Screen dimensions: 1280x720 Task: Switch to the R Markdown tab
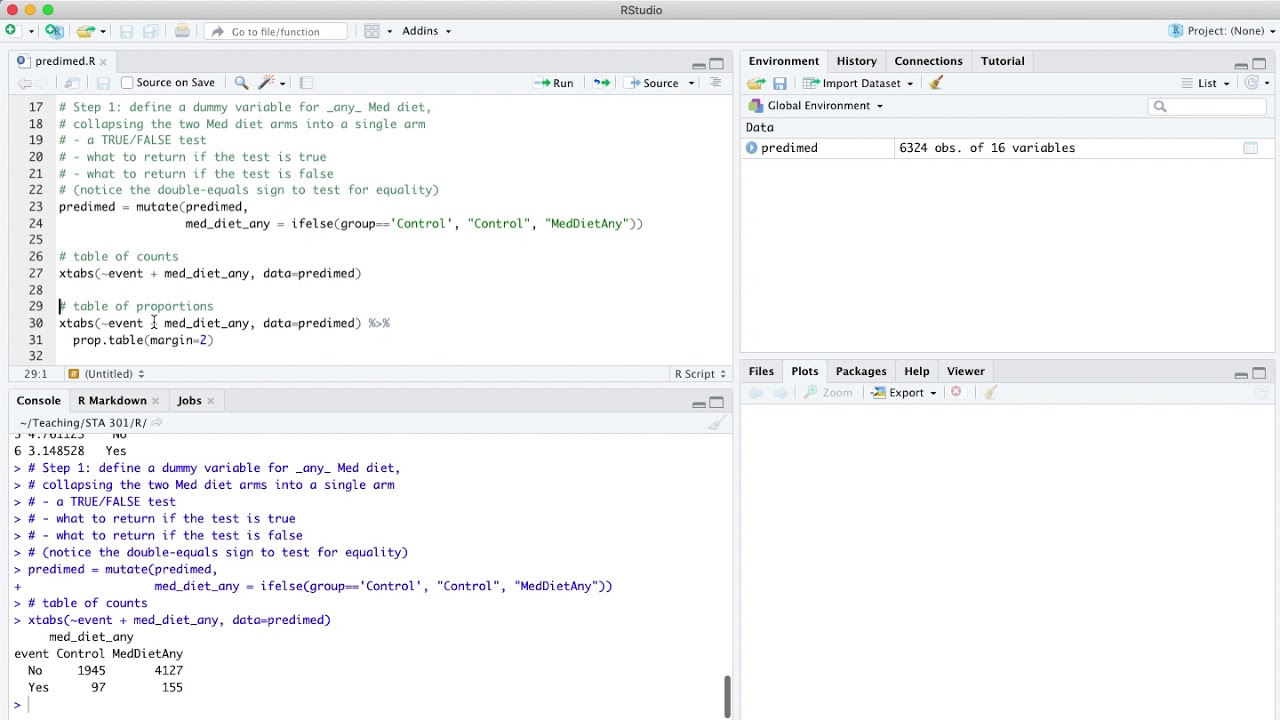tap(112, 400)
